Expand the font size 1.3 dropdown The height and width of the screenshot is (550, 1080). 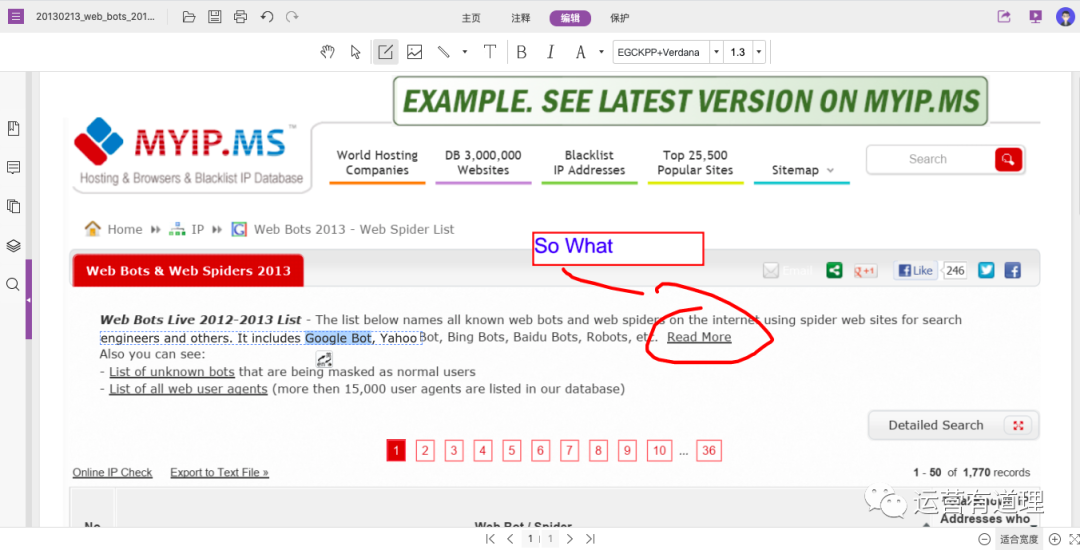click(759, 52)
